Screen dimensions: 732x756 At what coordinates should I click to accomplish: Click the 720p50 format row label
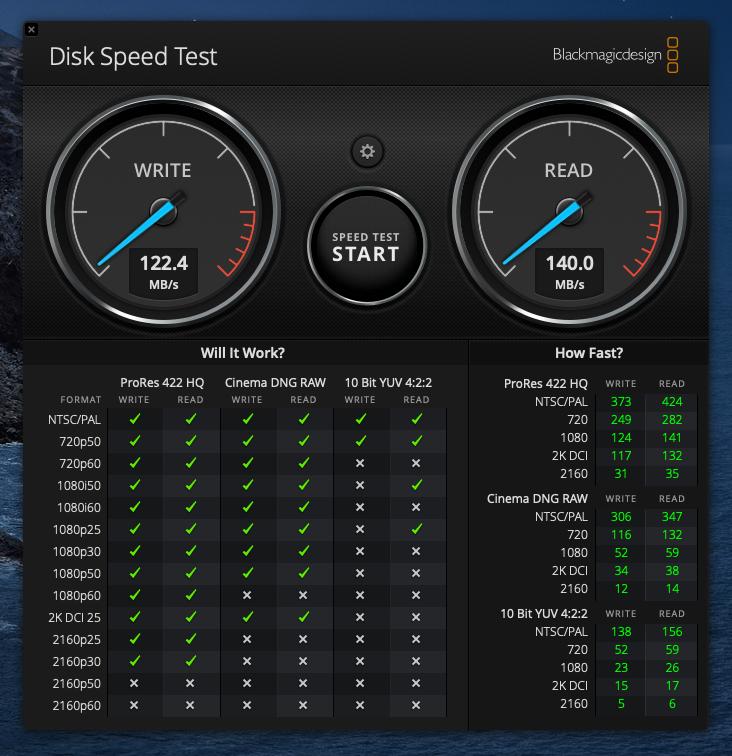click(80, 442)
